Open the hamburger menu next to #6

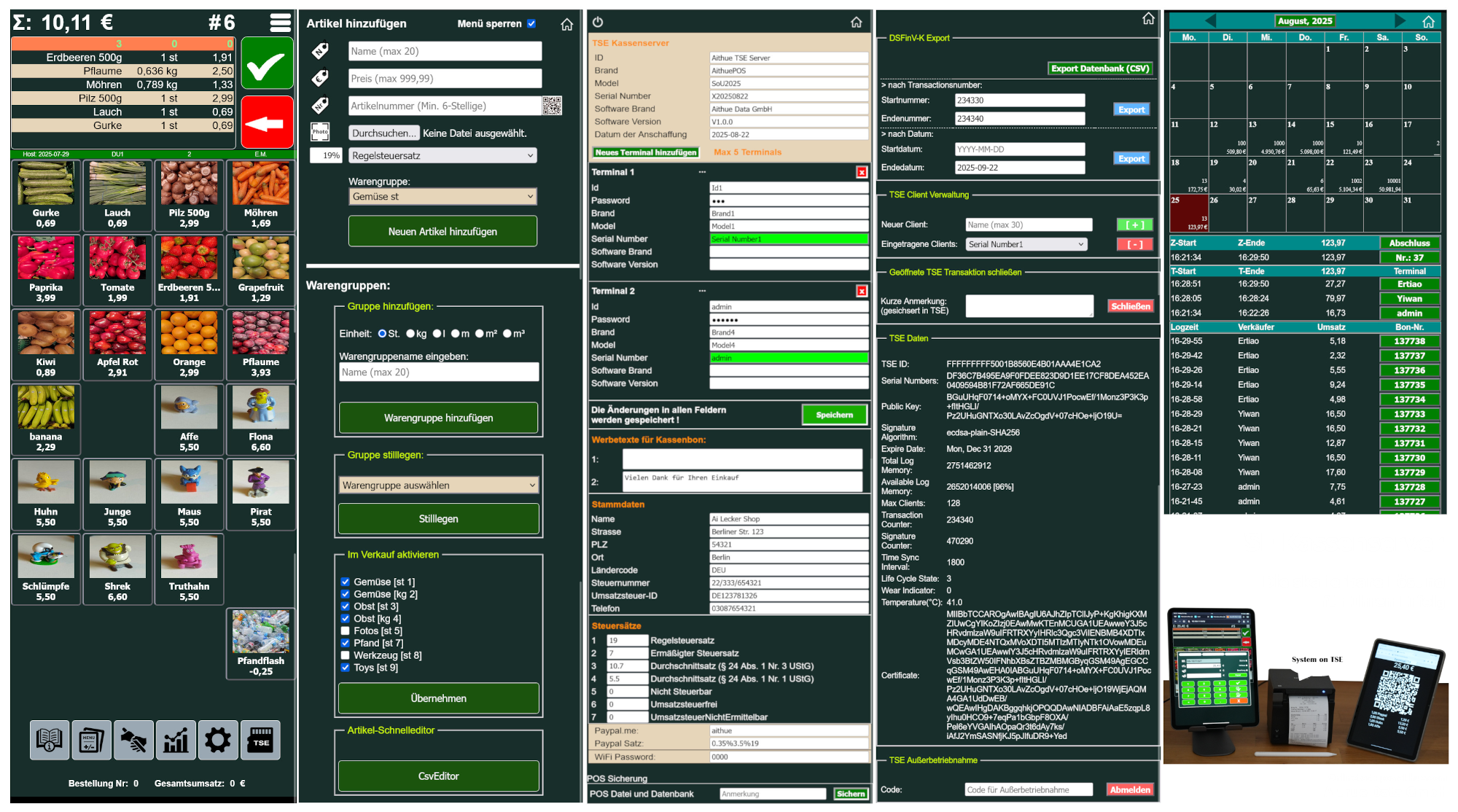pyautogui.click(x=281, y=23)
